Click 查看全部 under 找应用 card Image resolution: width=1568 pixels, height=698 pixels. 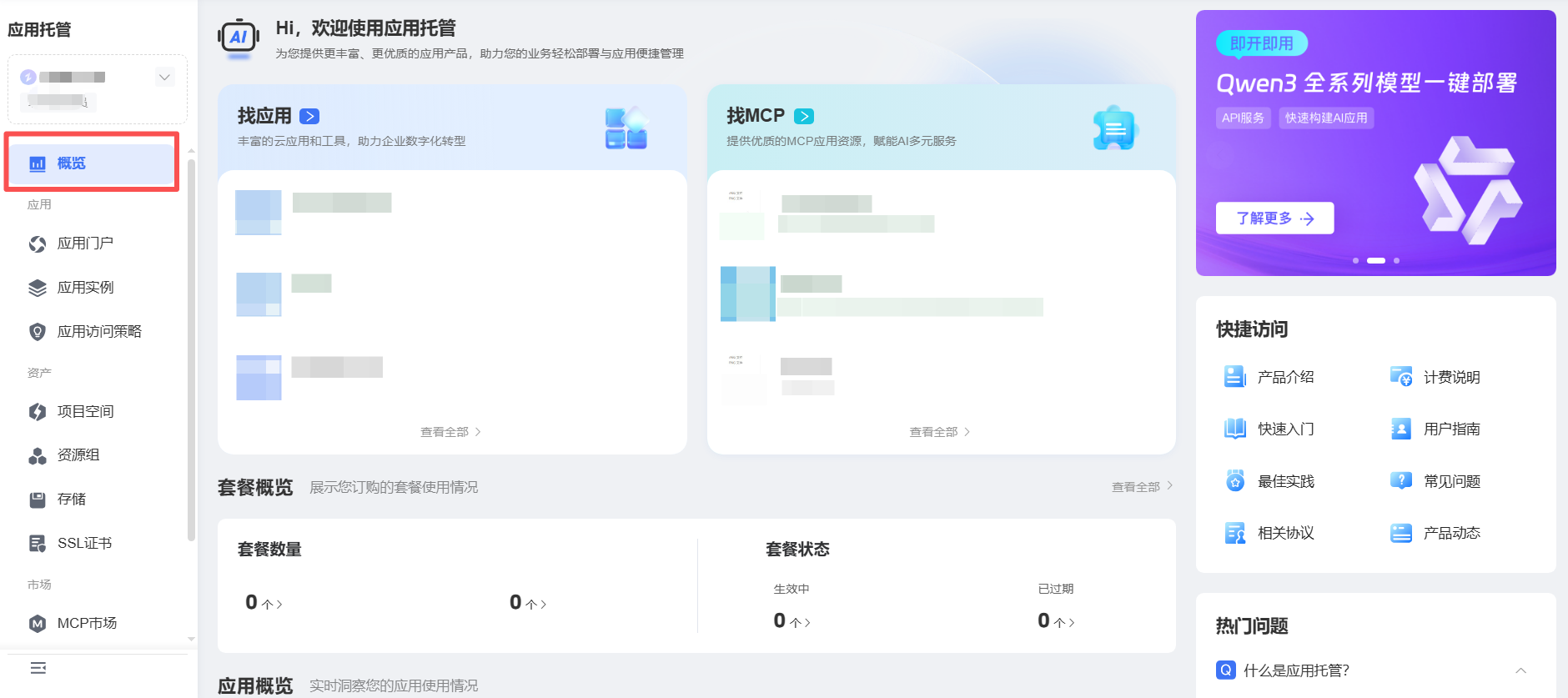click(450, 432)
